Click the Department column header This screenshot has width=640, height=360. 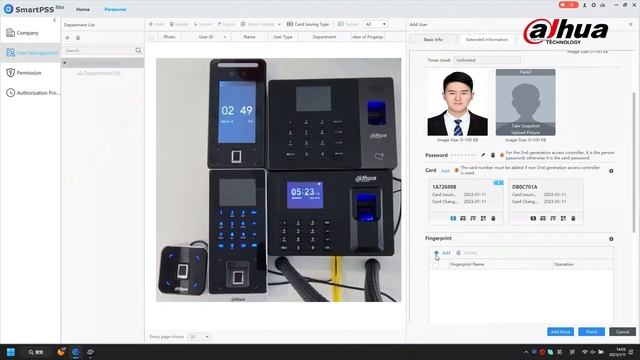(324, 37)
